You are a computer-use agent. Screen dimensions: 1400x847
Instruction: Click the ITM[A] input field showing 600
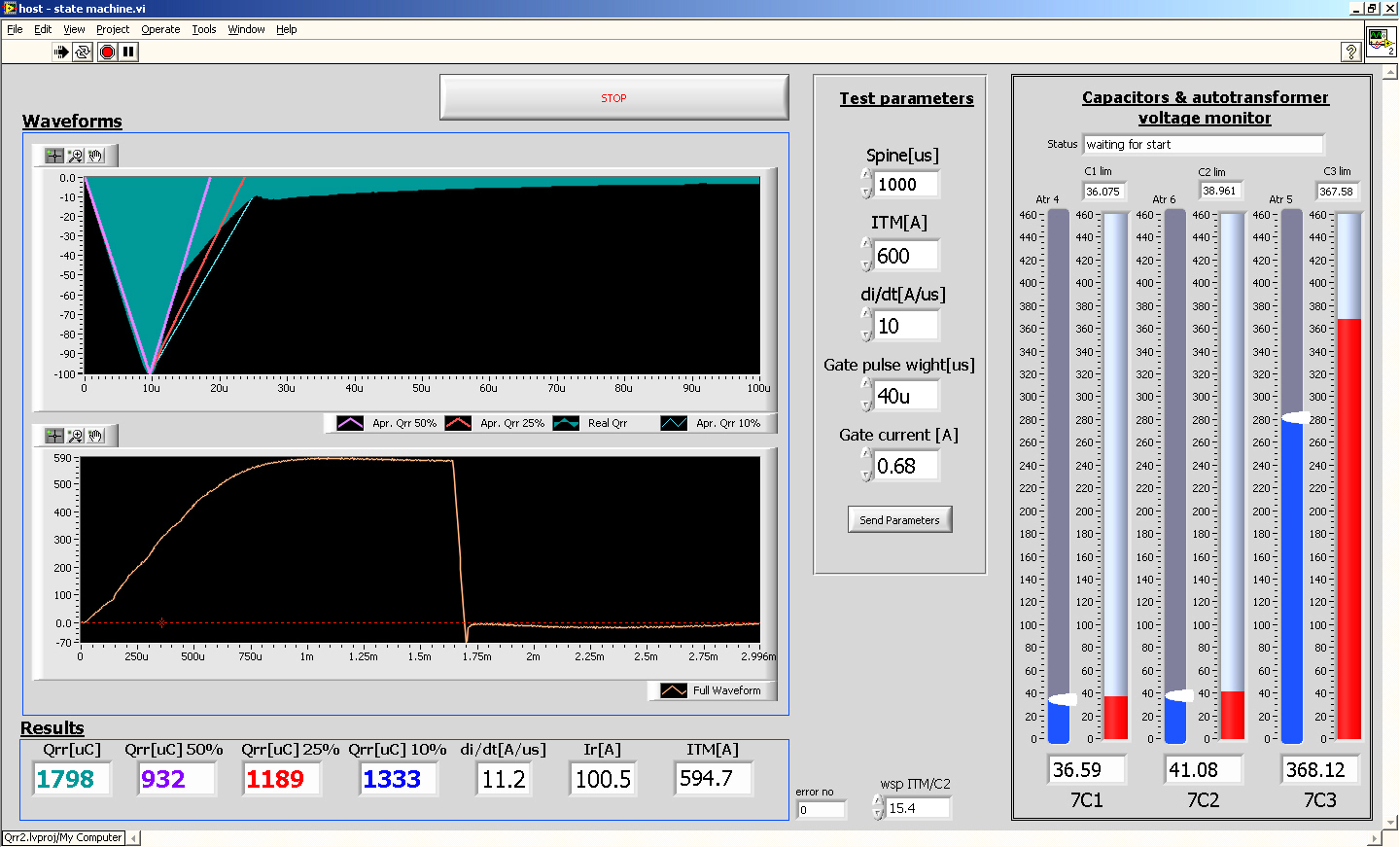pos(906,256)
